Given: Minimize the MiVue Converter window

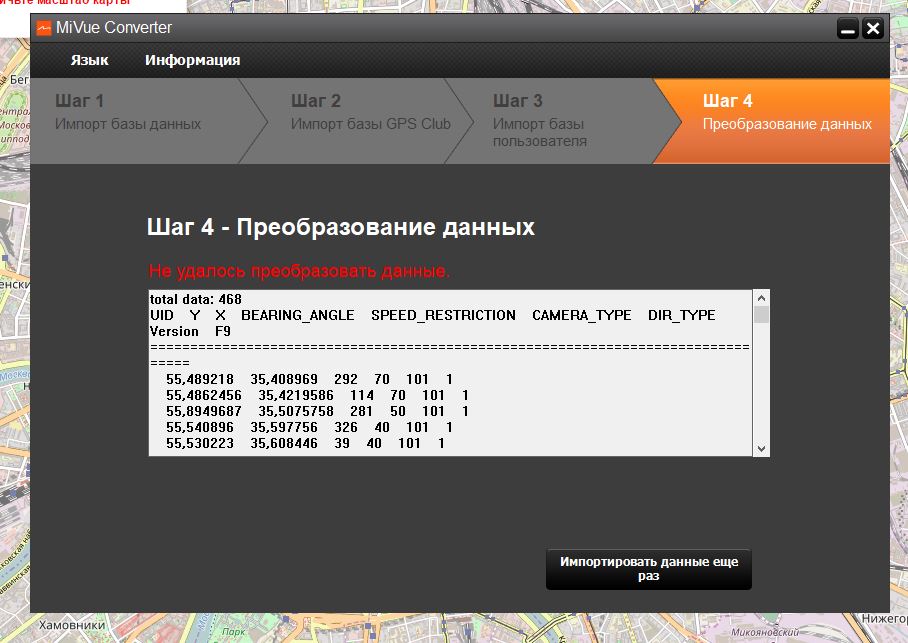Looking at the screenshot, I should [x=848, y=29].
